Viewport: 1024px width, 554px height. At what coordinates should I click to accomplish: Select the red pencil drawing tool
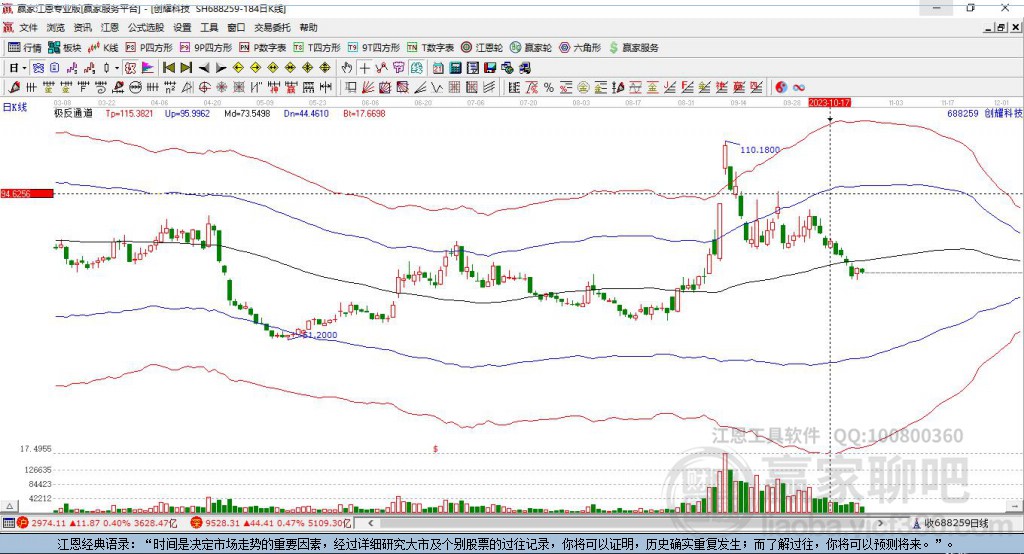(x=14, y=87)
